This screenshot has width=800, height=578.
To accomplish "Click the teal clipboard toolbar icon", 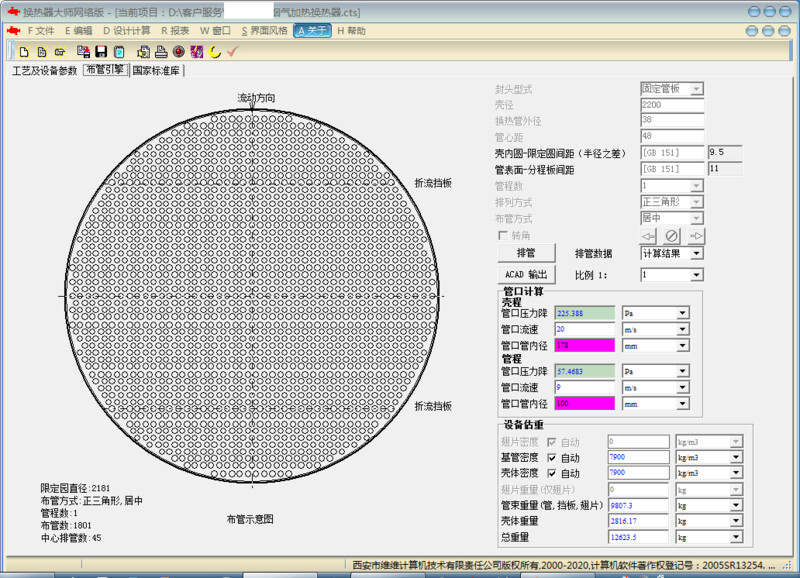I will pyautogui.click(x=119, y=52).
